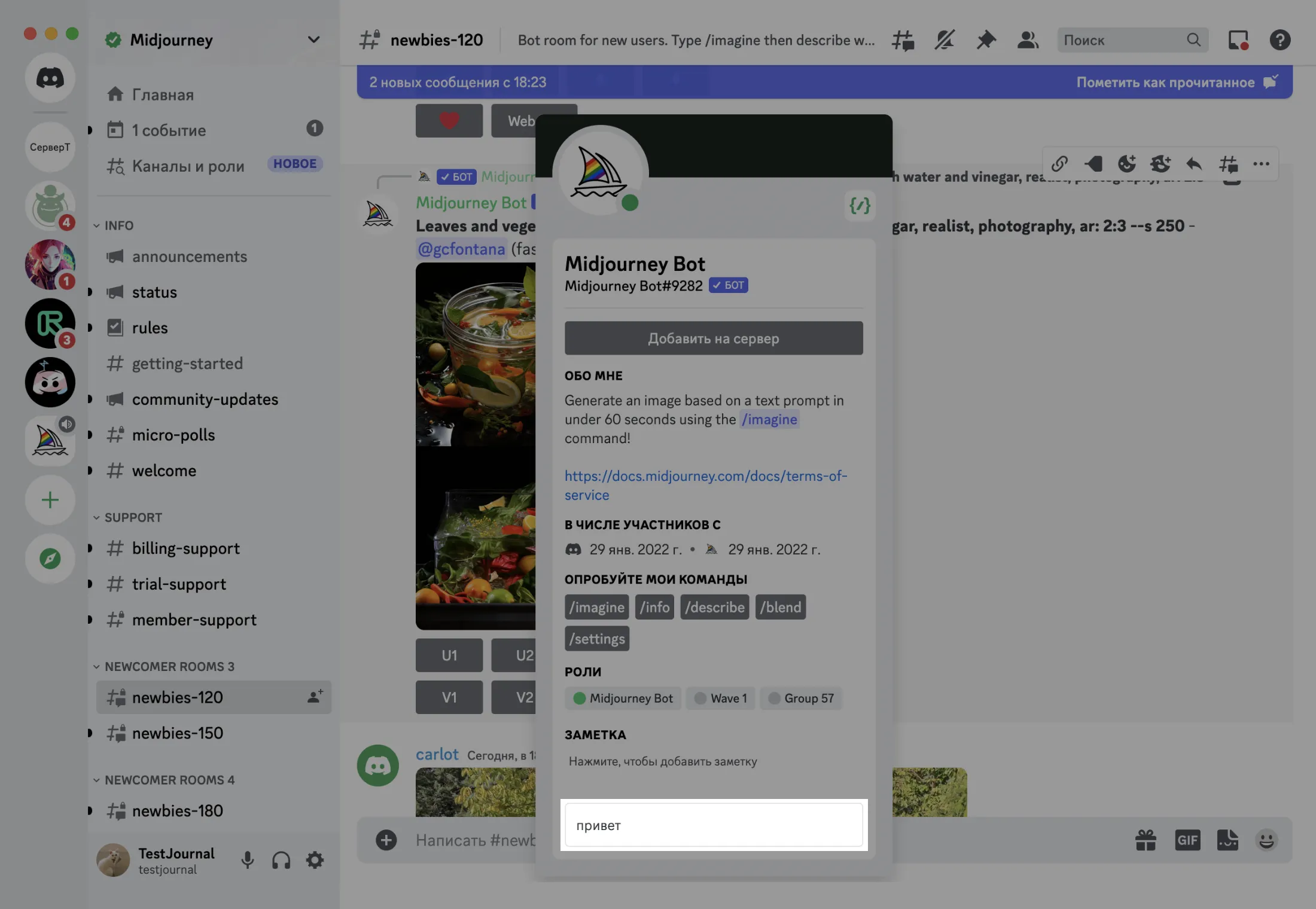
Task: Click the U1 upscale button
Action: [x=449, y=655]
